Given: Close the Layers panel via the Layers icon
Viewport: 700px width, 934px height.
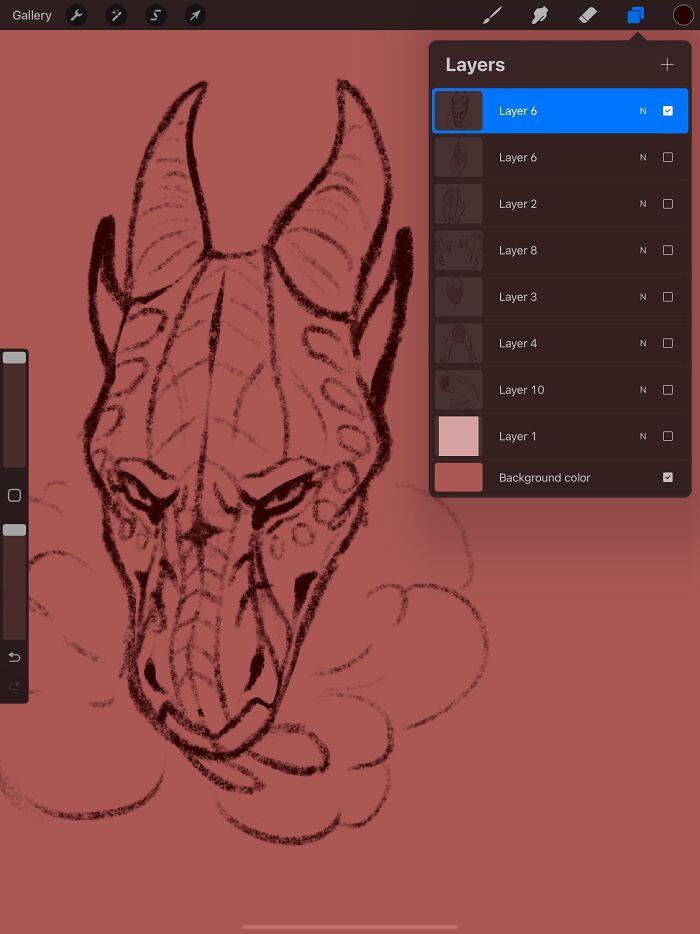Looking at the screenshot, I should coord(635,15).
